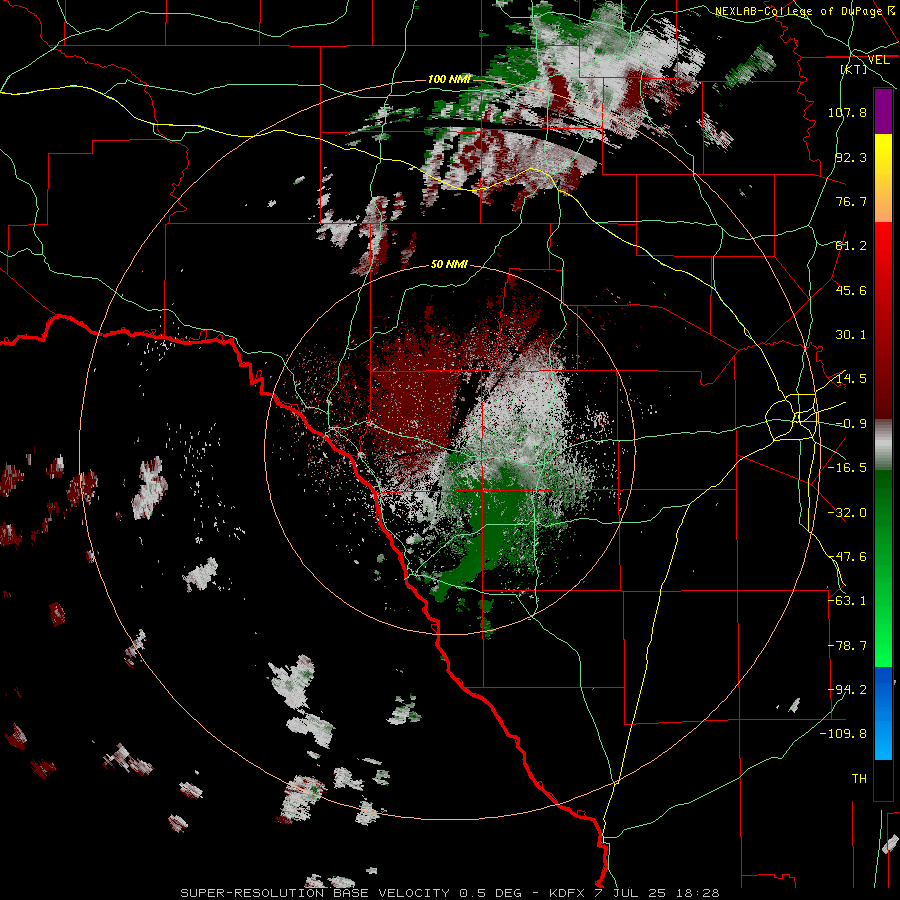Select the 14.5 velocity scale value
Viewport: 900px width, 900px height.
pos(851,379)
